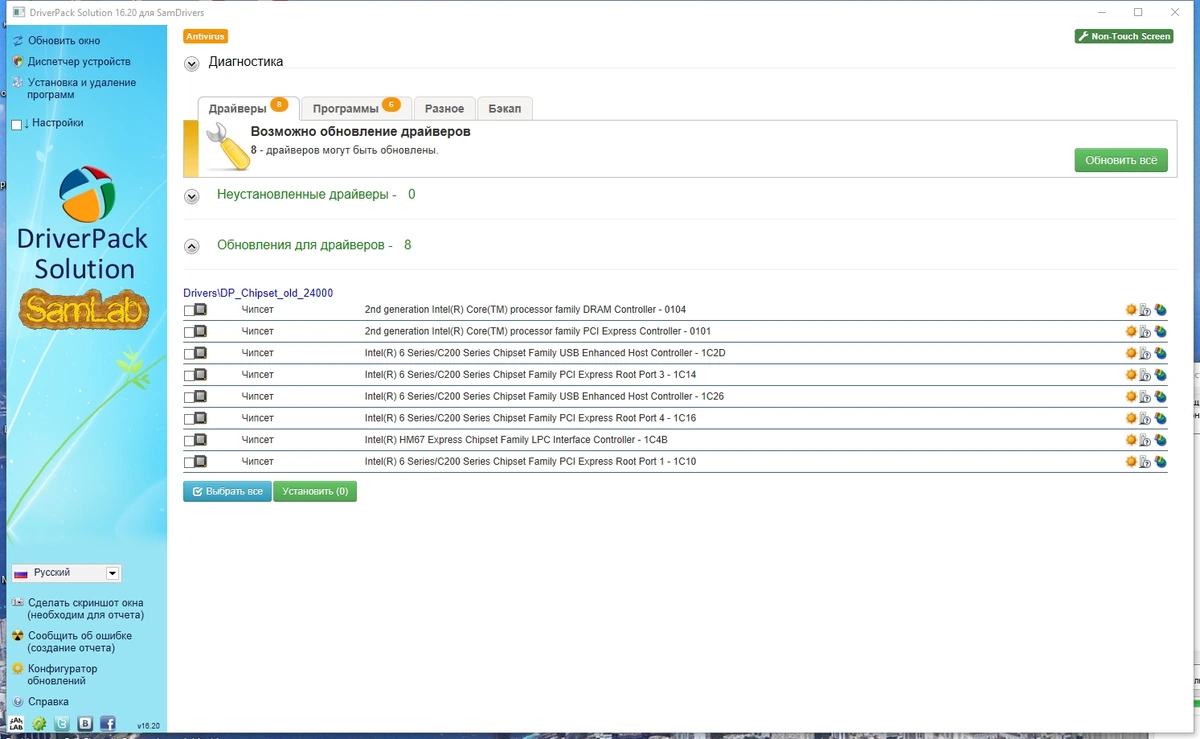Expand the Неустановленные драйверы section
This screenshot has width=1200, height=739.
192,196
